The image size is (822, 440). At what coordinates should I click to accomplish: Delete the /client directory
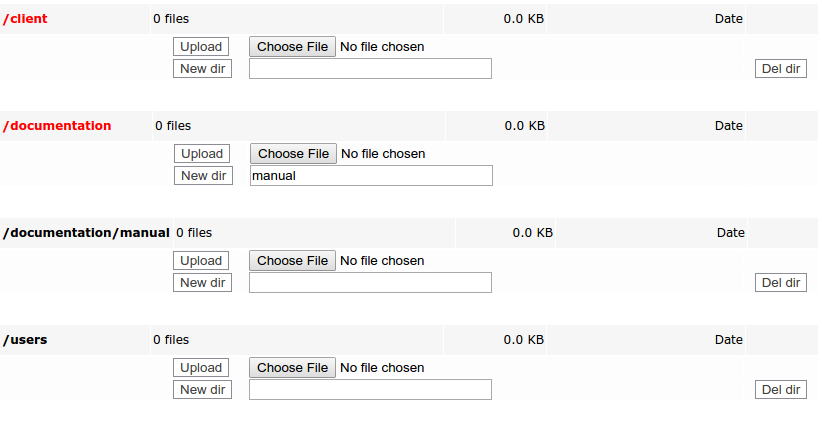click(x=780, y=68)
